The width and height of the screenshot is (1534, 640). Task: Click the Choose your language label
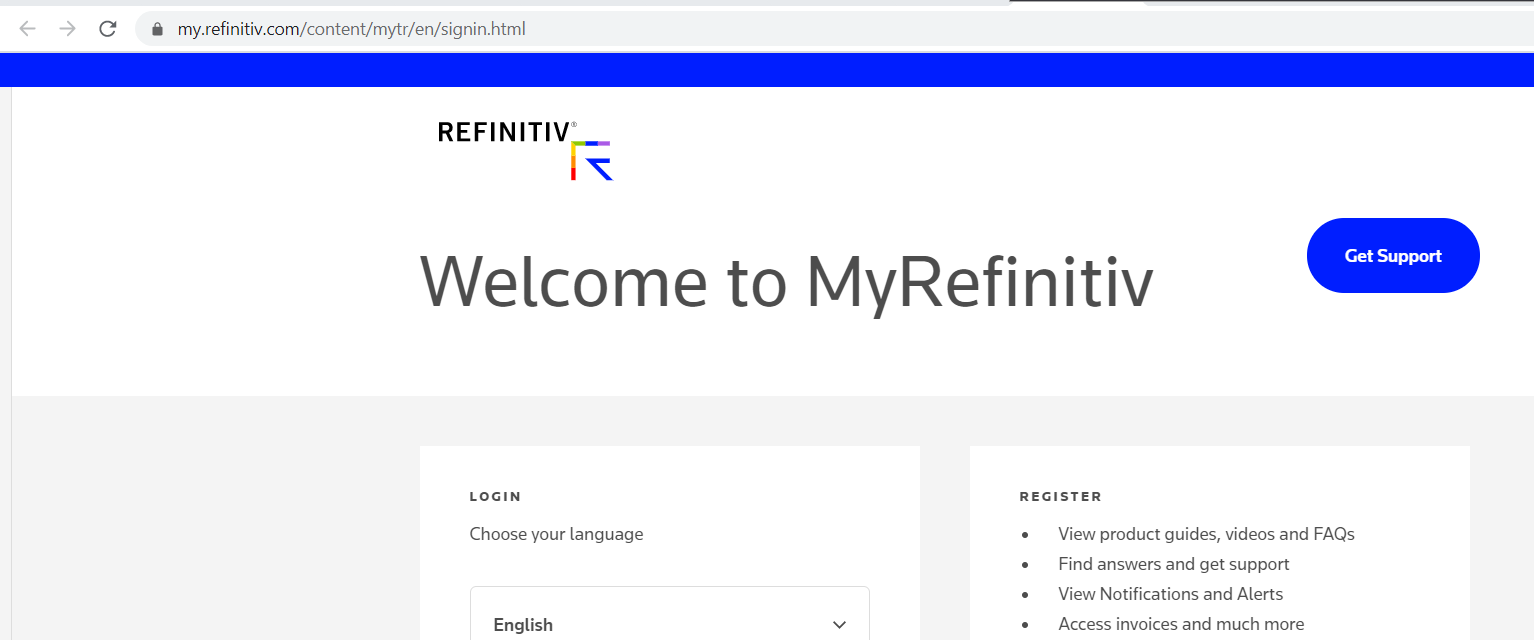pyautogui.click(x=556, y=534)
